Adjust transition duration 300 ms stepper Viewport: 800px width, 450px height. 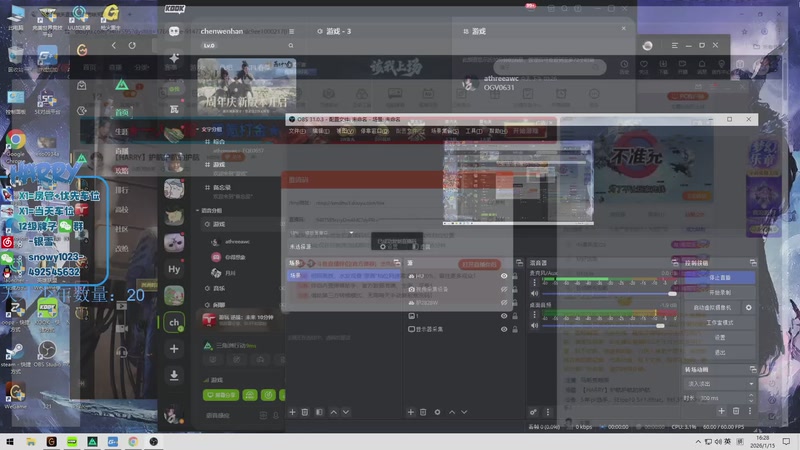coord(751,398)
